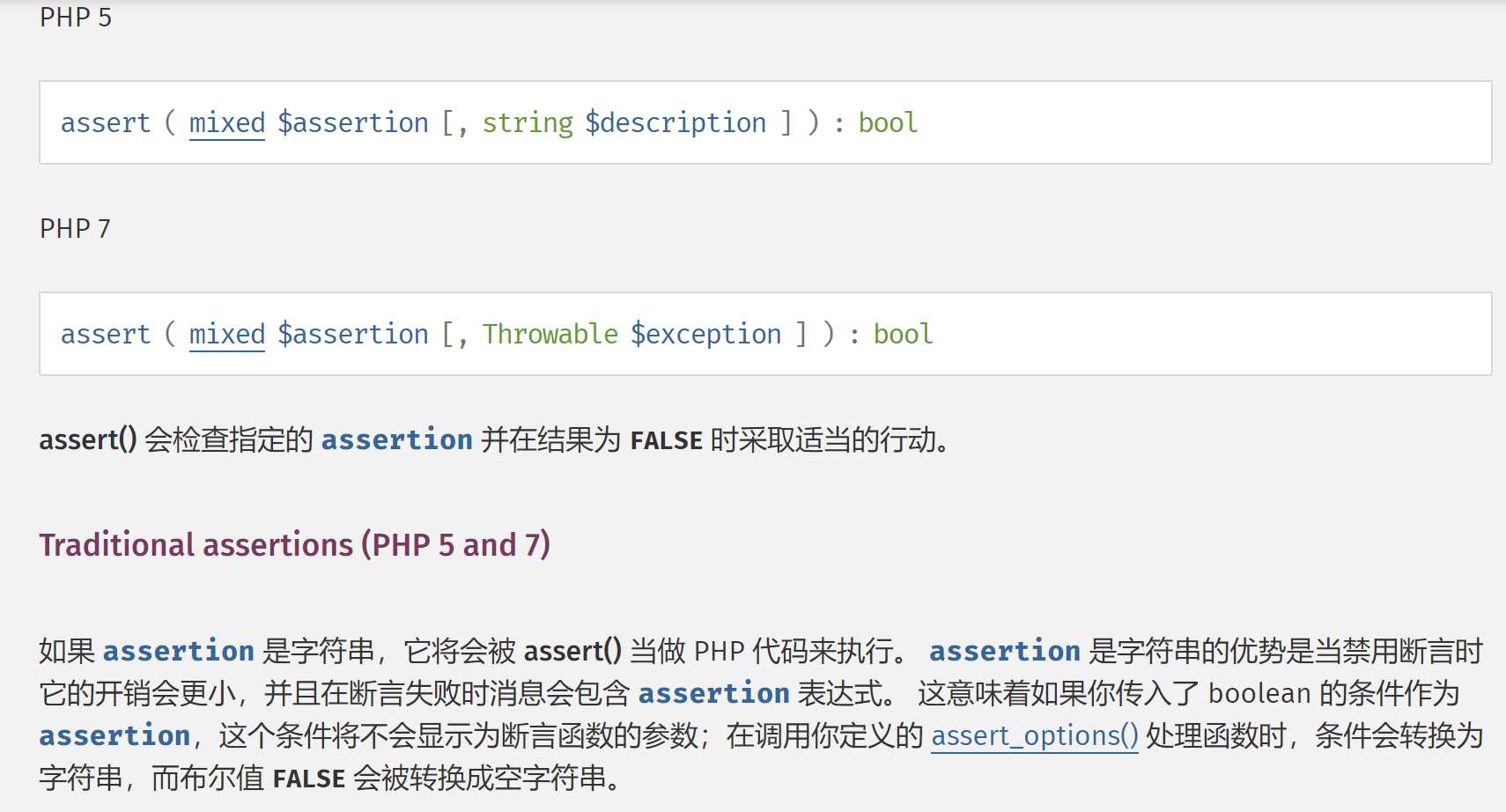Click 'assert' function name in PHP 7 box
Viewport: 1506px width, 812px height.
click(106, 334)
